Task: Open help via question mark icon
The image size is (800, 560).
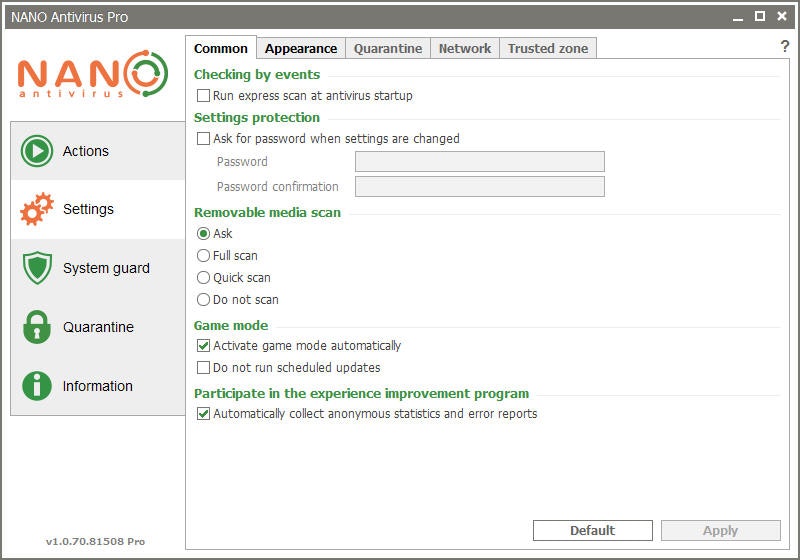Action: tap(785, 46)
